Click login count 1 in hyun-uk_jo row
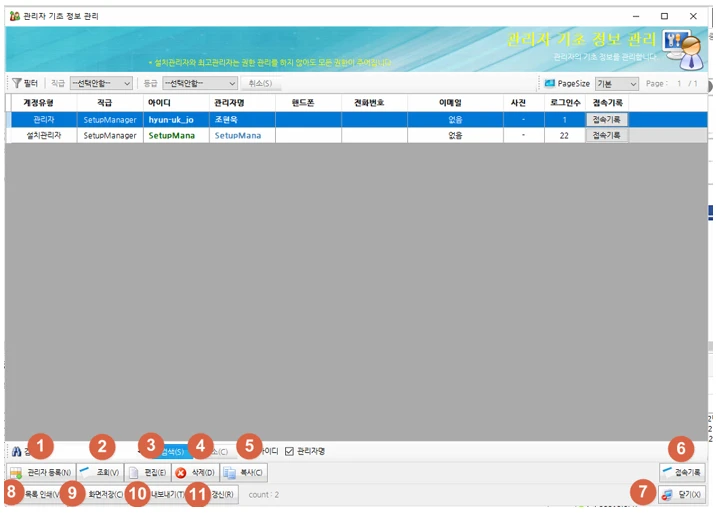The width and height of the screenshot is (716, 513). click(565, 120)
